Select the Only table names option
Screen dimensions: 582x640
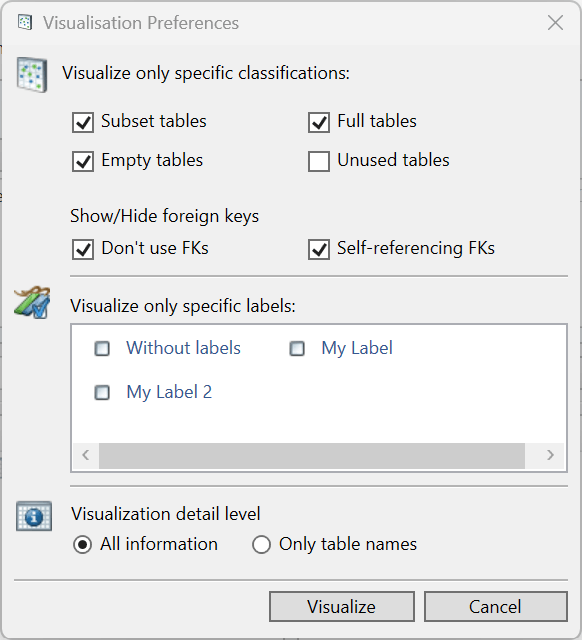[x=261, y=544]
